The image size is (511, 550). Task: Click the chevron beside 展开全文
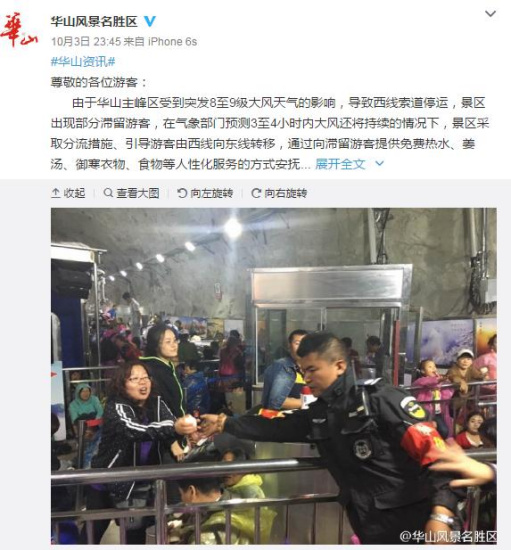point(379,163)
